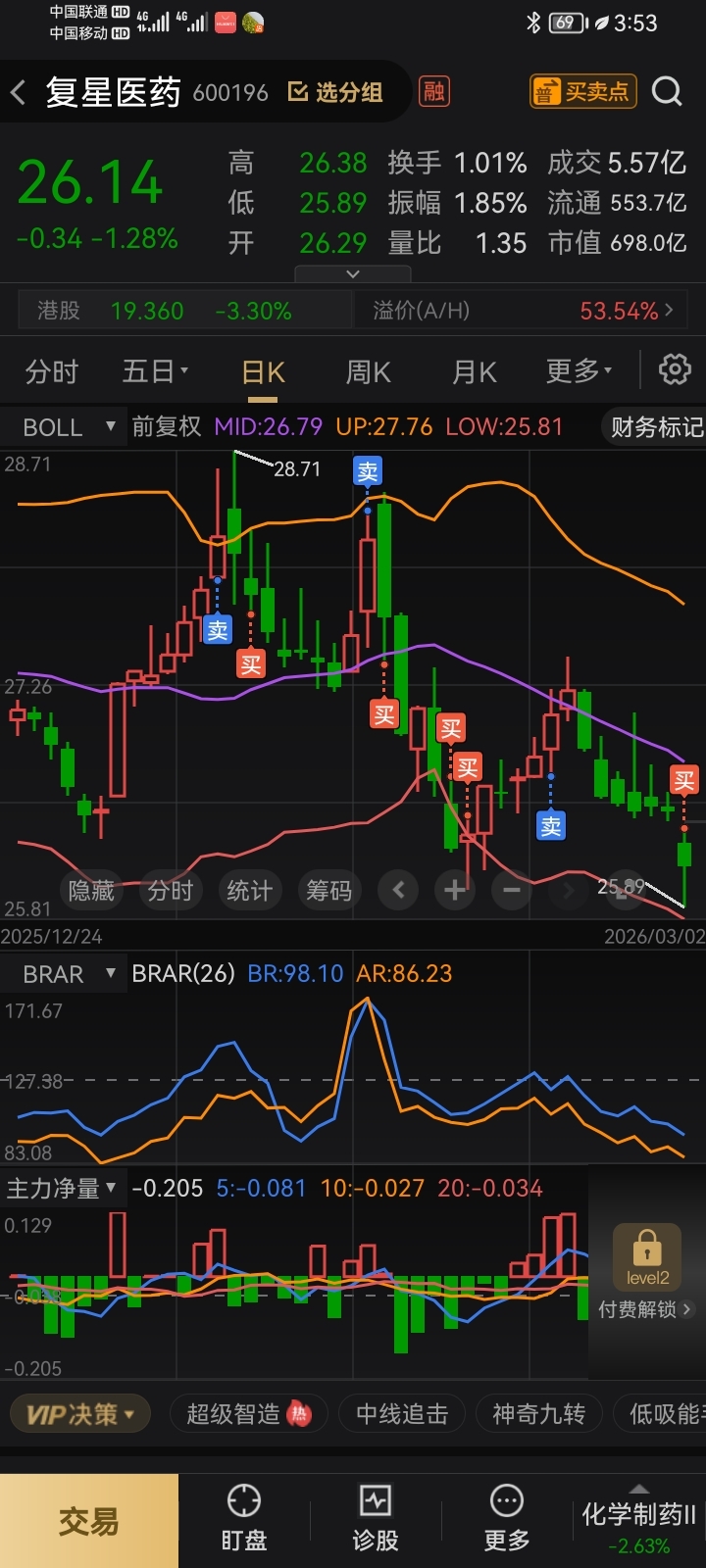Expand the 化学制药II sector panel

point(638,1521)
